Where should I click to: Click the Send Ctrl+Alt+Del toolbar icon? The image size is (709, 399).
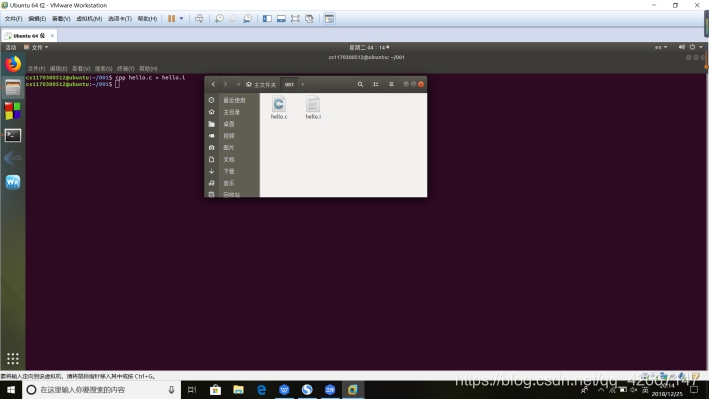(x=199, y=19)
